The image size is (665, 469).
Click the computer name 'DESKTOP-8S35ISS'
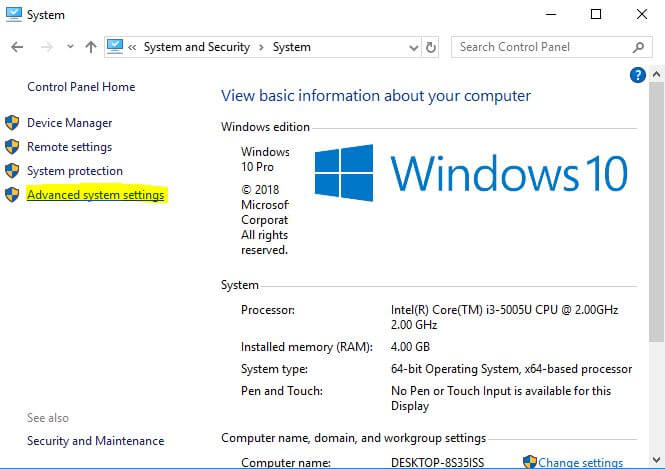(437, 462)
